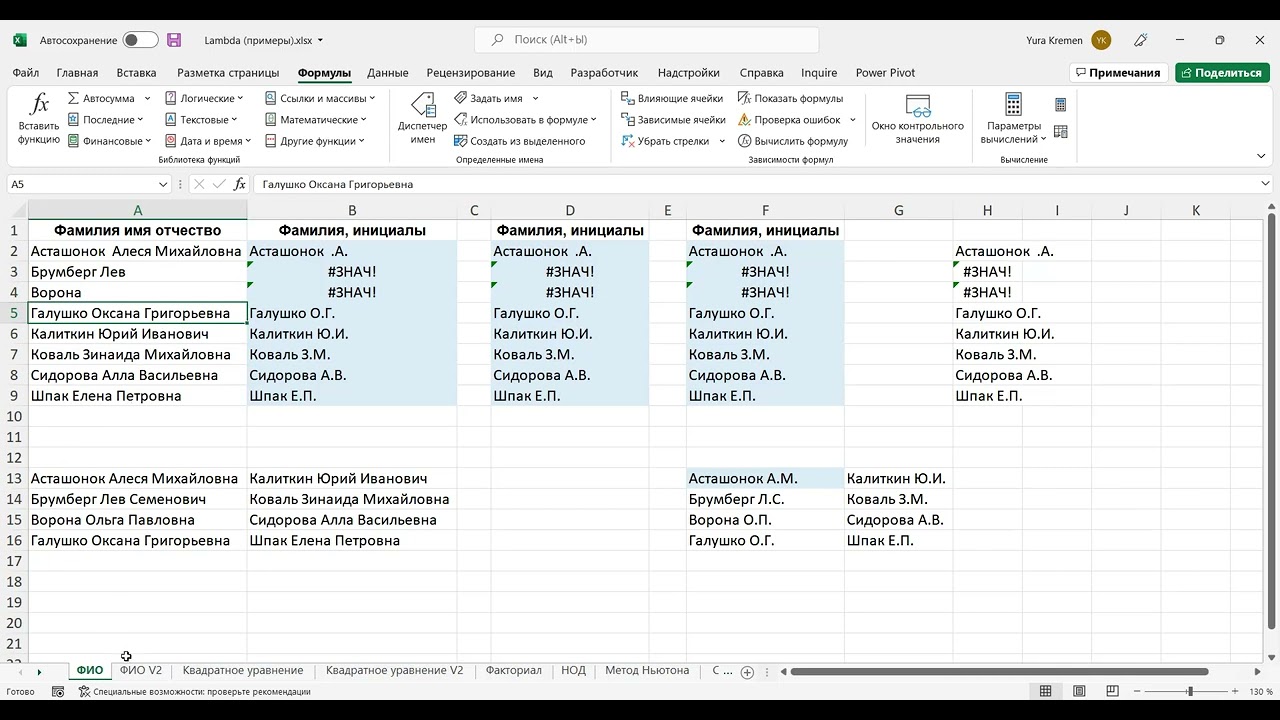Open the Логические functions icon
The height and width of the screenshot is (720, 1280).
click(x=171, y=99)
